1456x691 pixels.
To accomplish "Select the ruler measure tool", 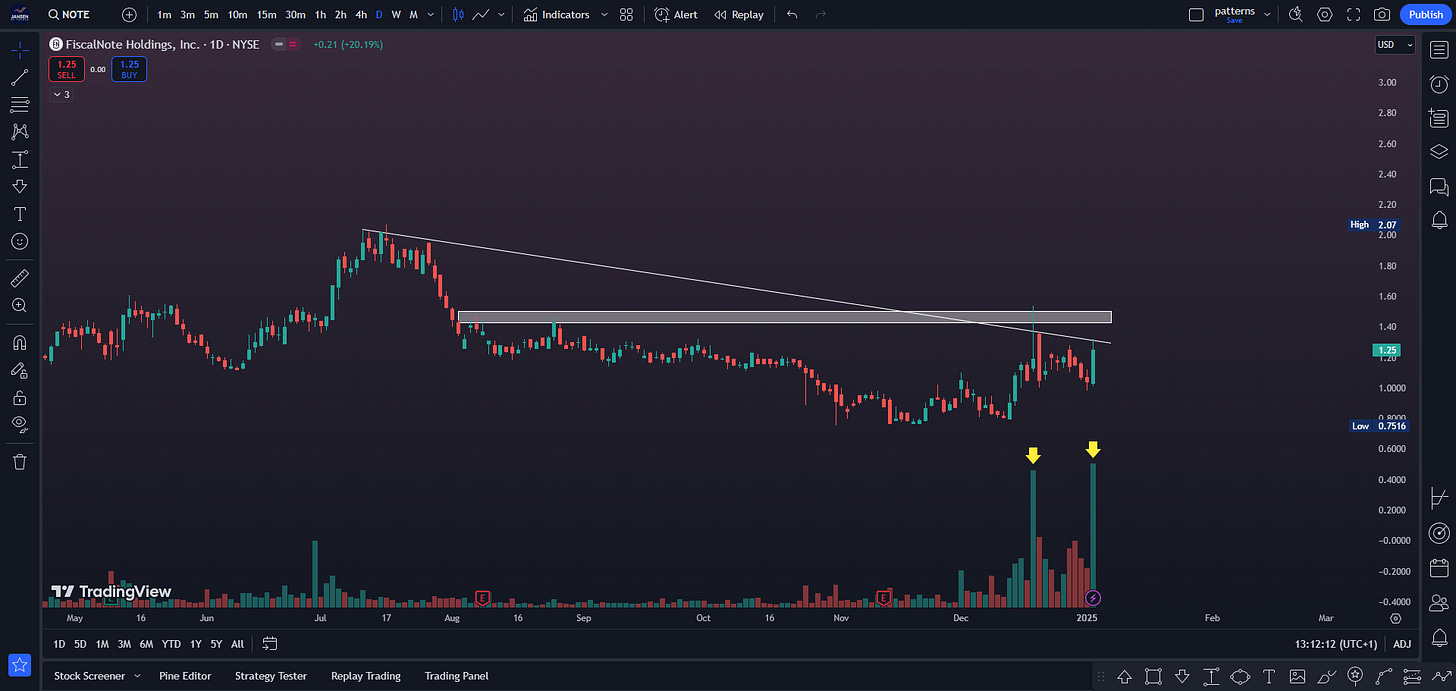I will point(19,278).
